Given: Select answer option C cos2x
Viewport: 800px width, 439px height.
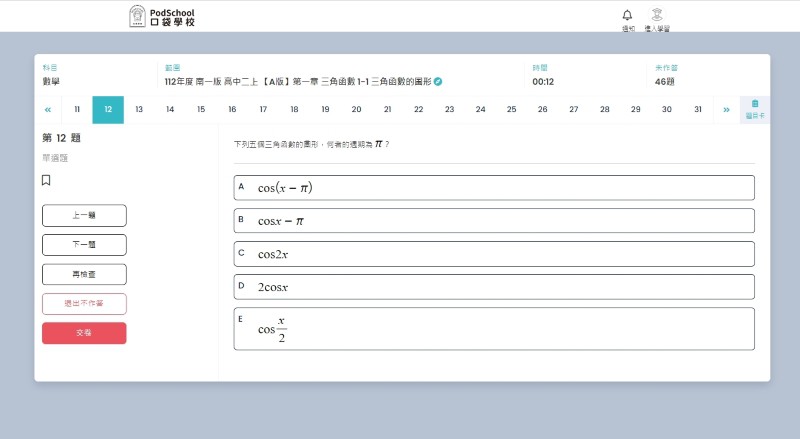Looking at the screenshot, I should pos(494,254).
